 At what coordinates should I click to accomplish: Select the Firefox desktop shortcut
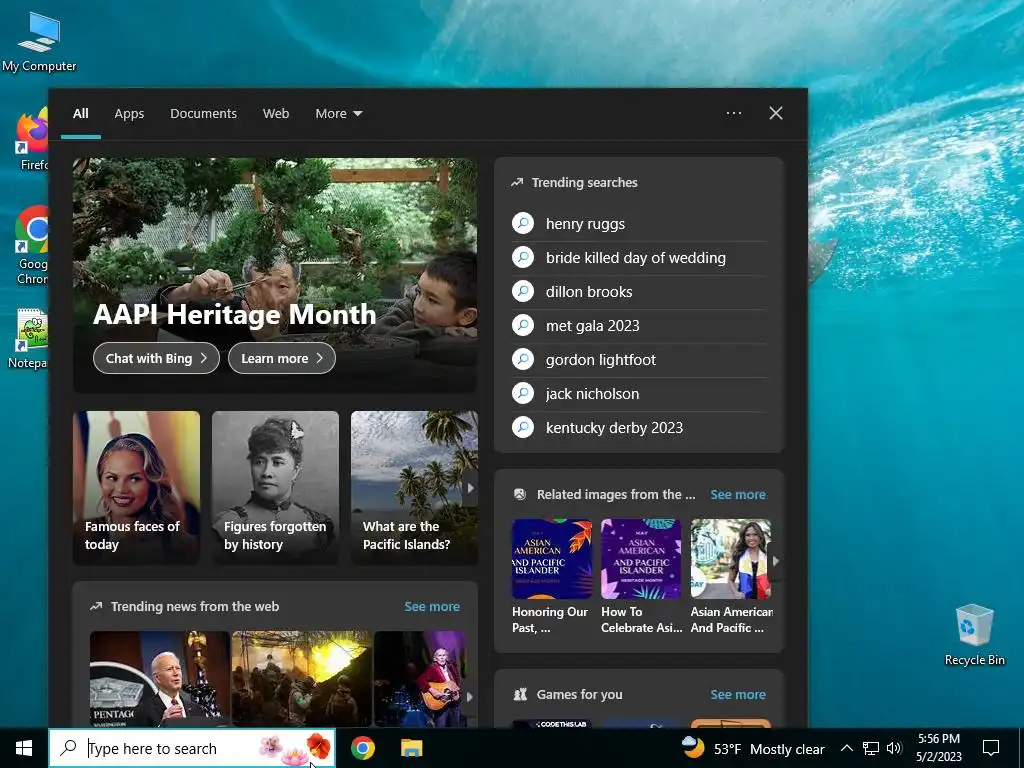pos(32,140)
